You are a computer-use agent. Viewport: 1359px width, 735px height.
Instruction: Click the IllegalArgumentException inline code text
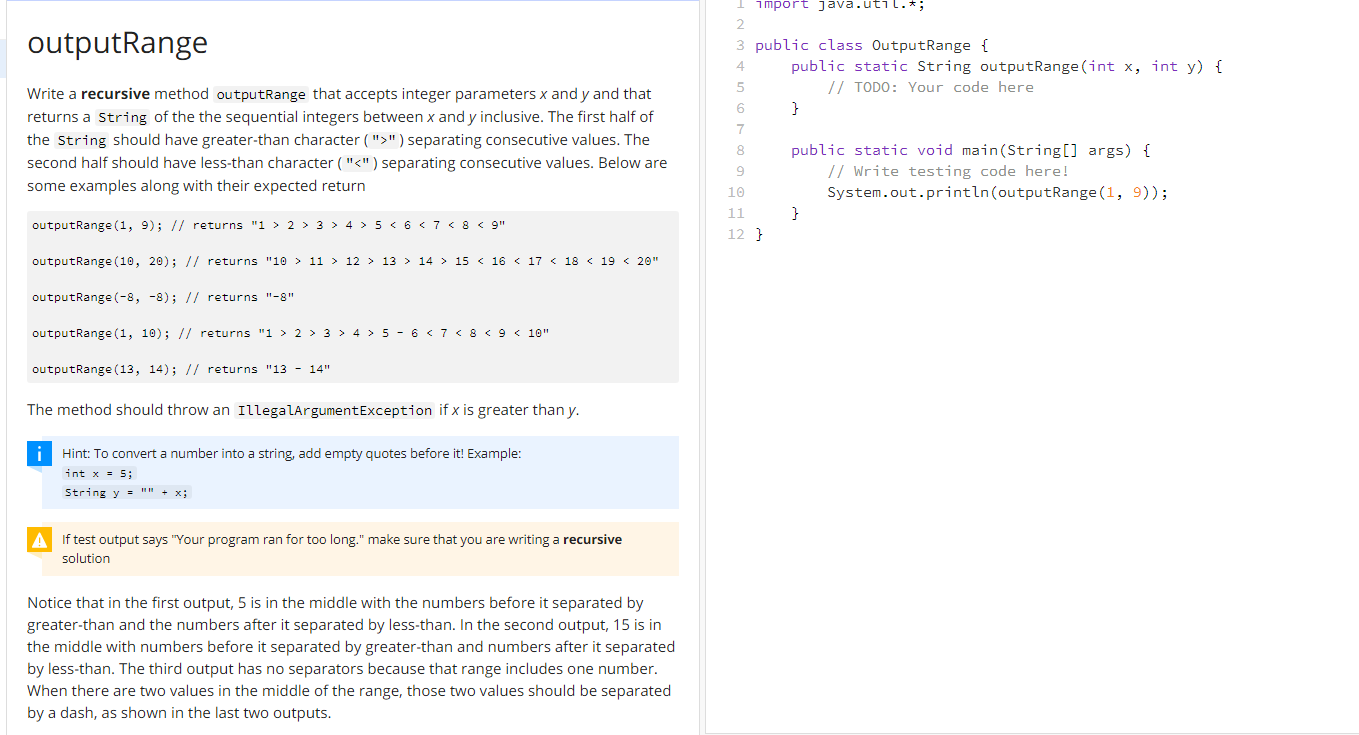coord(334,410)
